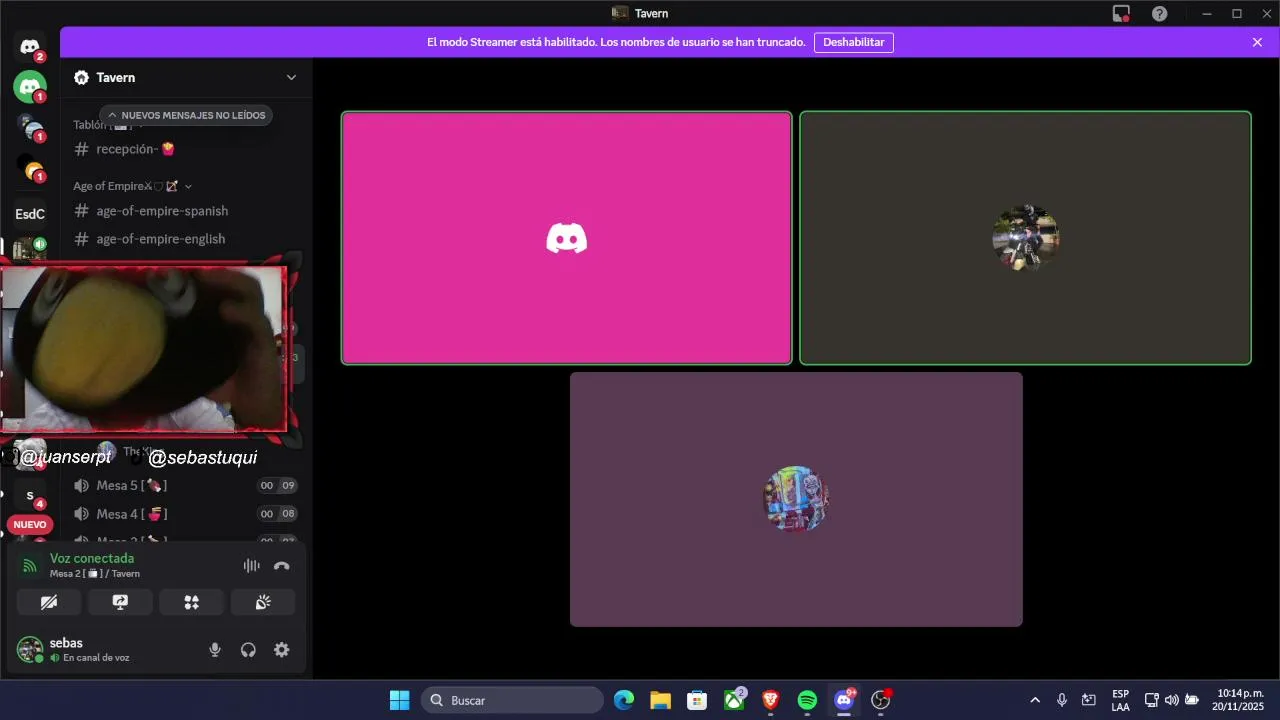
Task: Open Microsoft Store from taskbar
Action: coord(697,700)
